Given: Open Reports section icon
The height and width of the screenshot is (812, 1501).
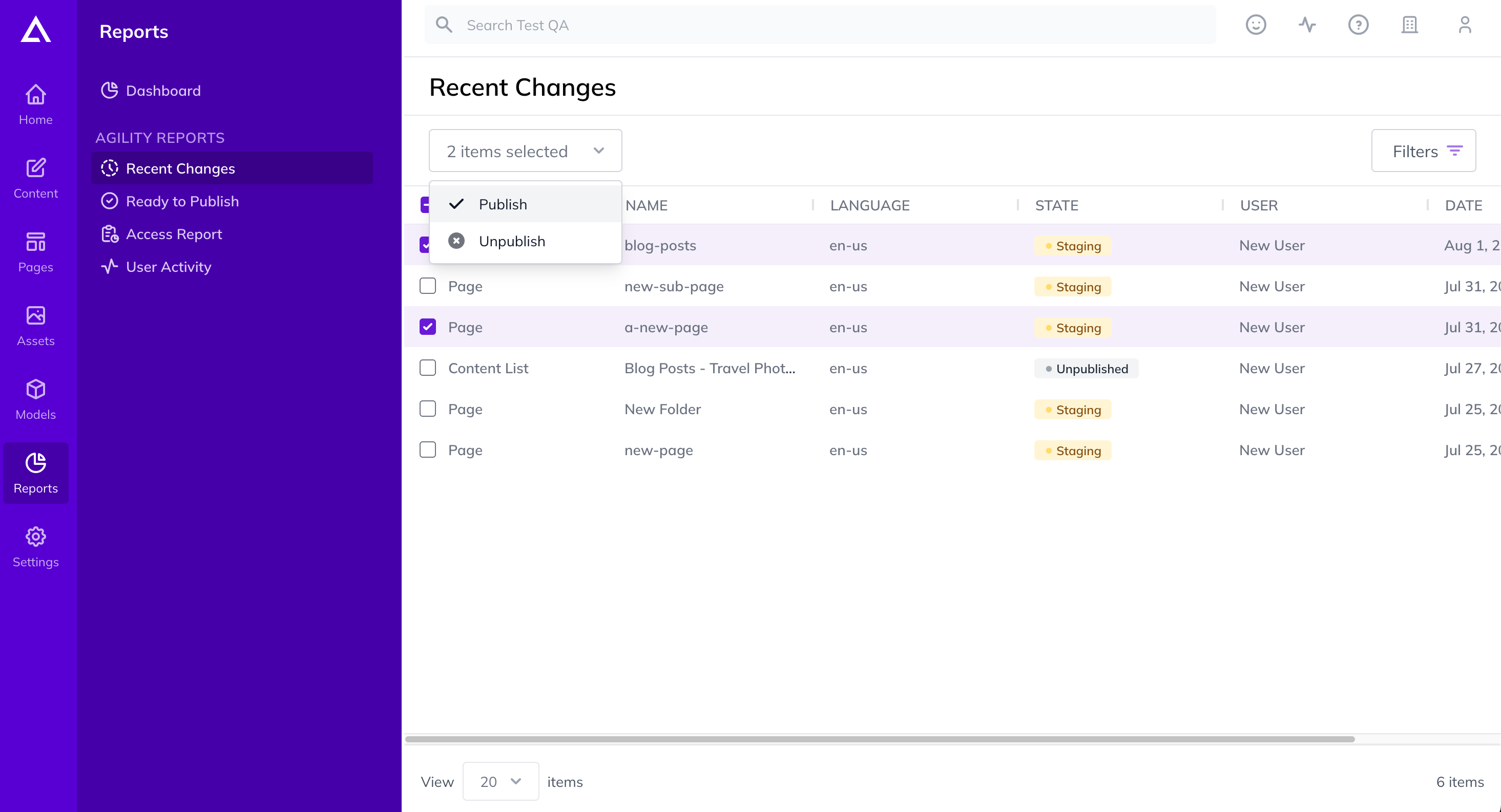Looking at the screenshot, I should [x=35, y=462].
